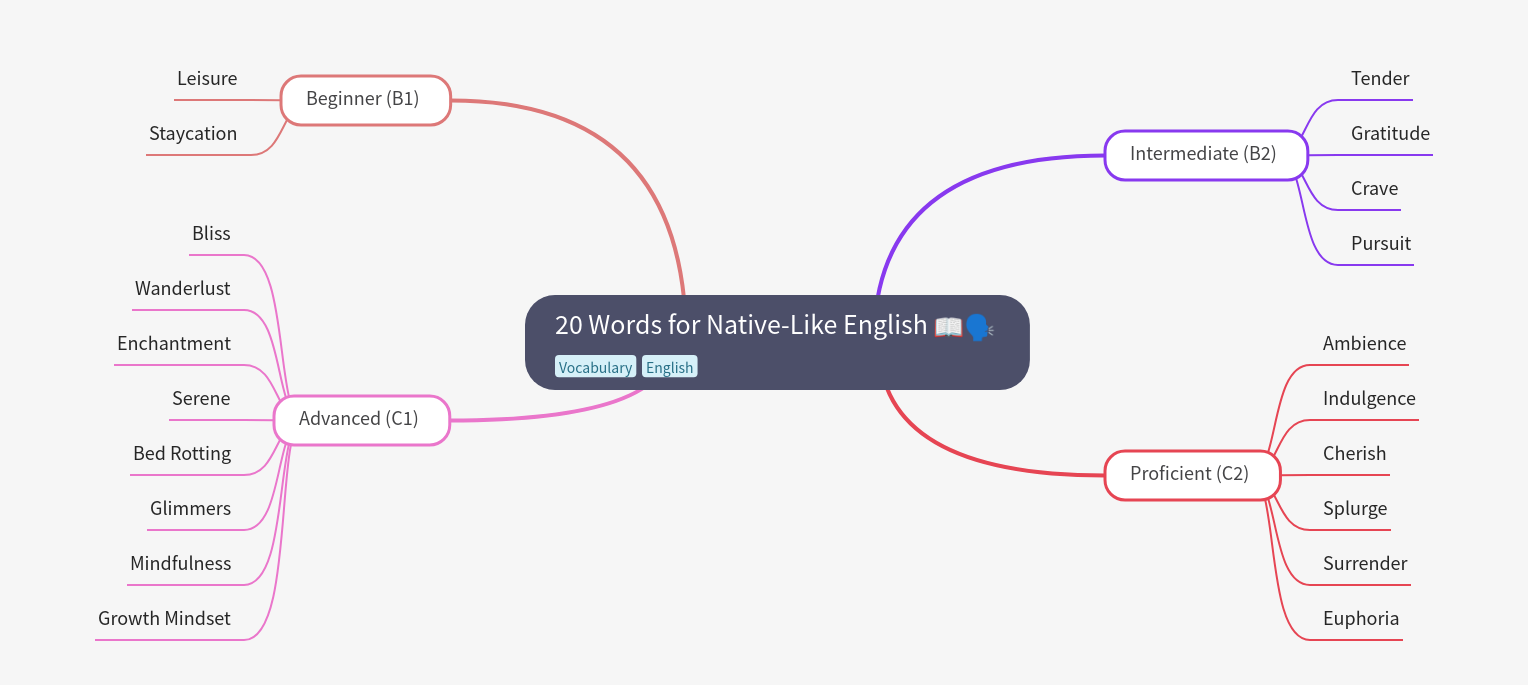Select the central node '20 Words for Native-Like English'
The image size is (1528, 685).
pos(777,342)
